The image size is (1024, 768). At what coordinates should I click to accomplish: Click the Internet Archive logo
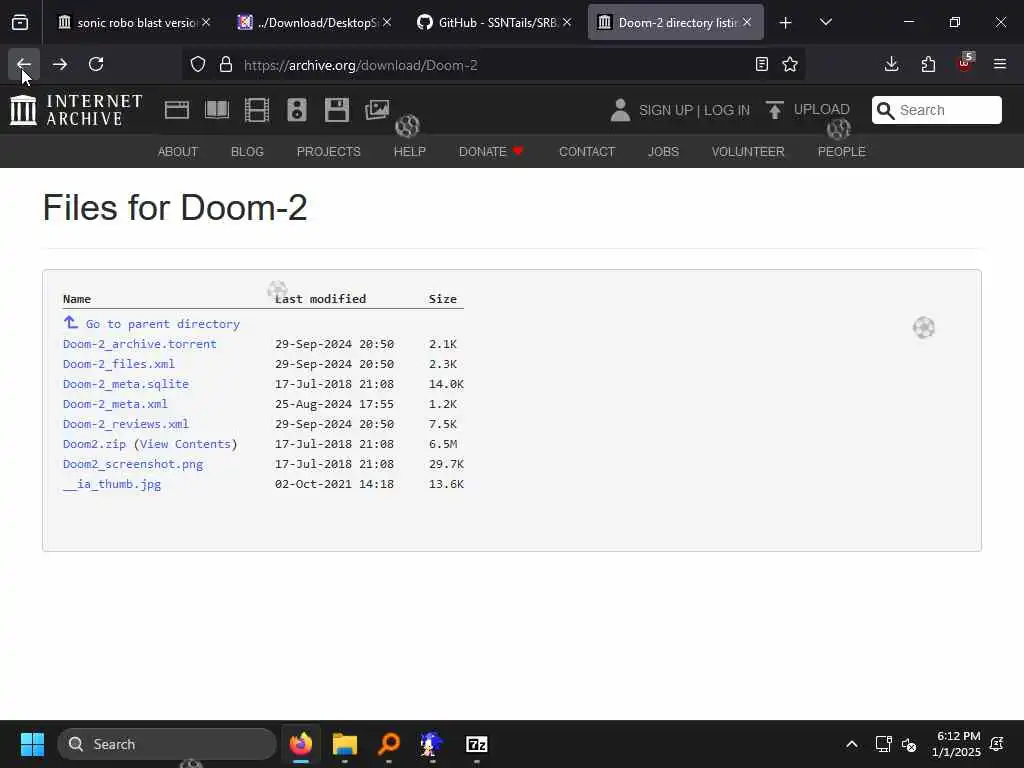tap(76, 110)
